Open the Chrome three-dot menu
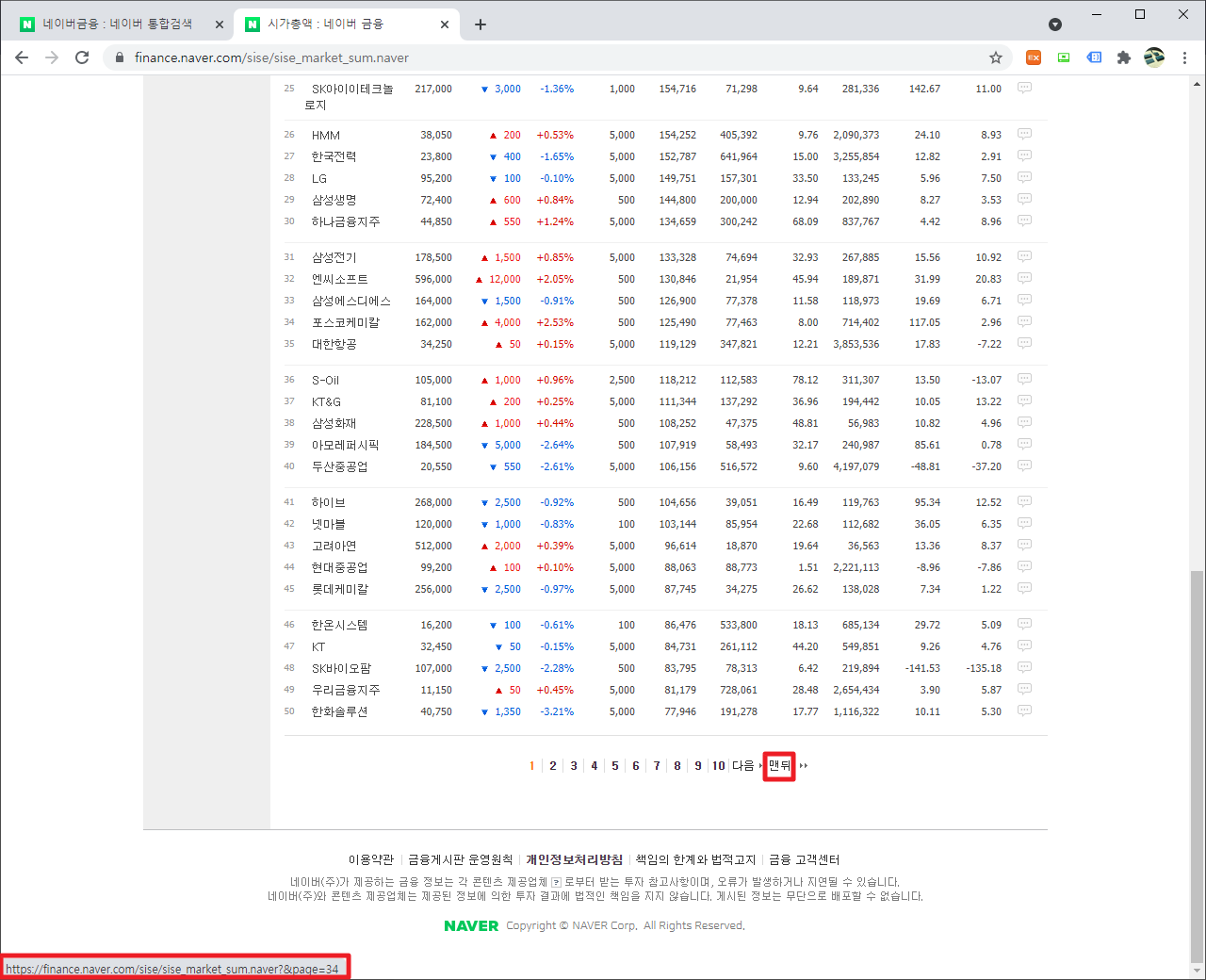The height and width of the screenshot is (980, 1206). tap(1184, 57)
